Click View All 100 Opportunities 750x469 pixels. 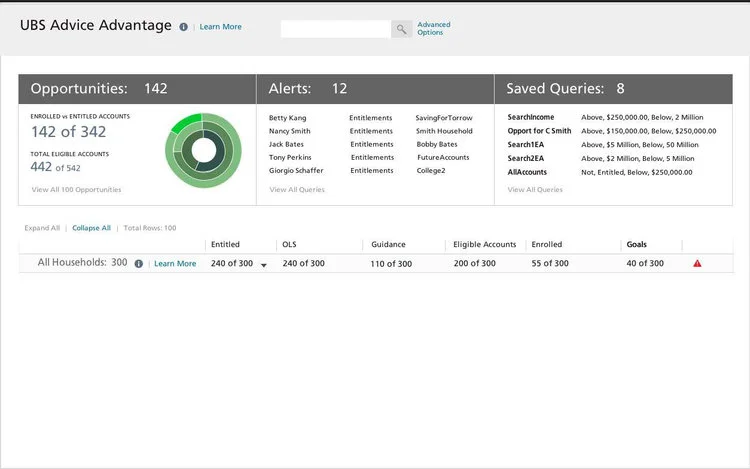tap(77, 189)
